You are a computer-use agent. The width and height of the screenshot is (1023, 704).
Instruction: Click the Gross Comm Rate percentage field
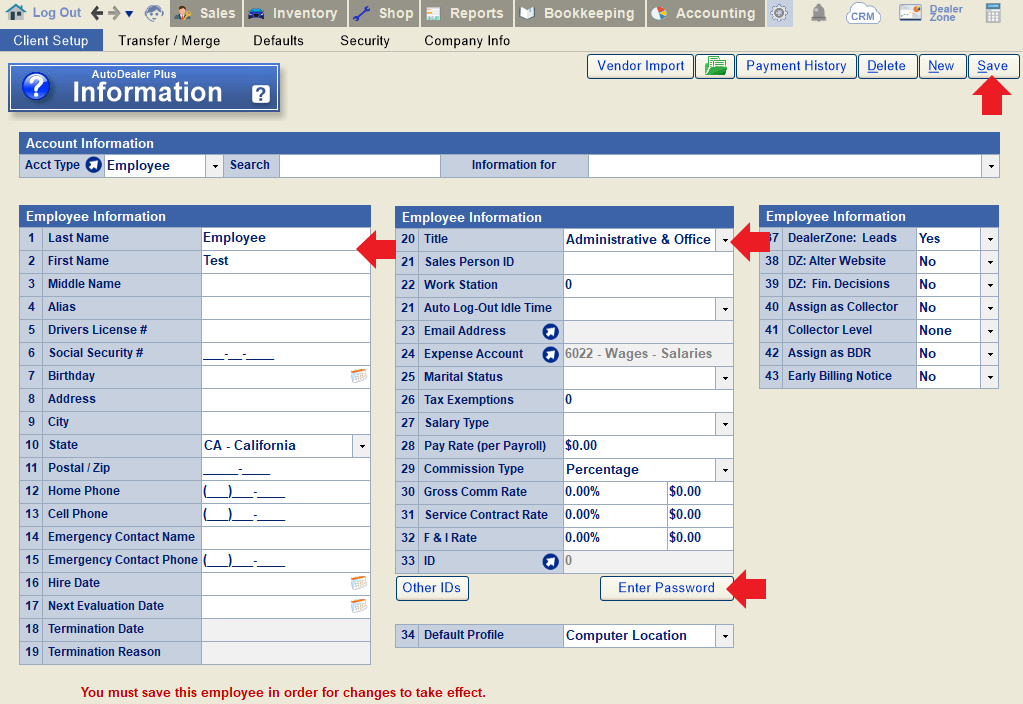coord(615,492)
